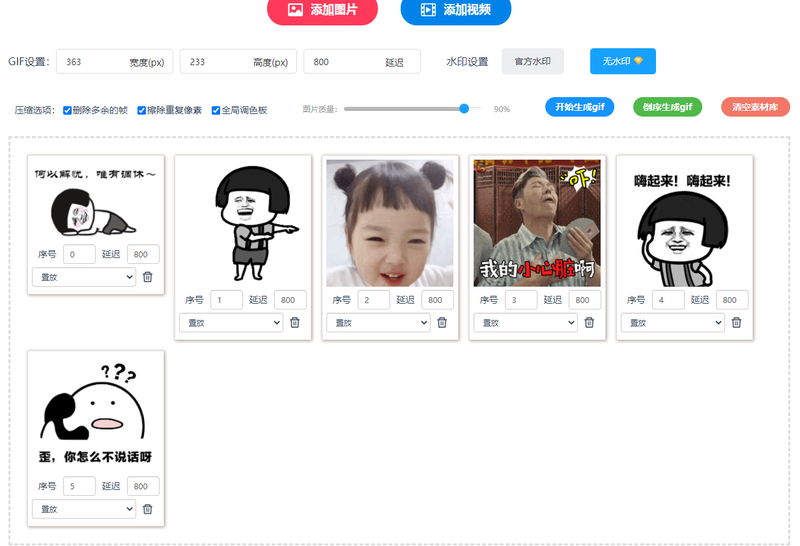Open the dropdown on frame 4 card
800x546 pixels.
pos(673,323)
